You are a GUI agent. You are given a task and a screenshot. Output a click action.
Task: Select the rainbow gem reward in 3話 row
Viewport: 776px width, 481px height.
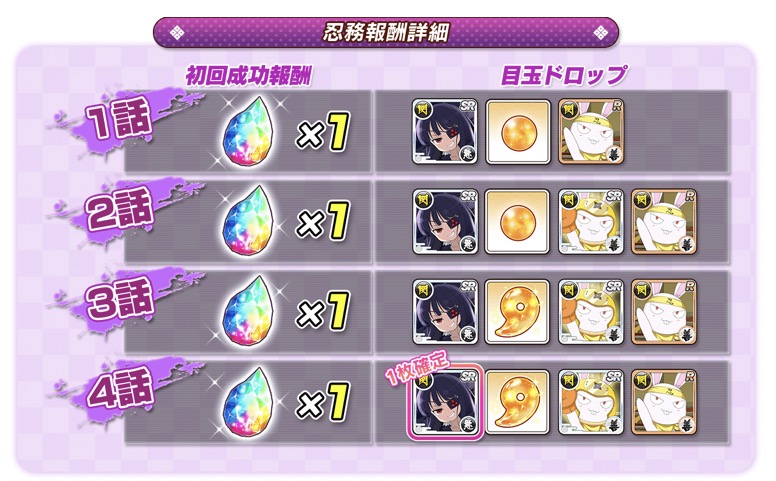click(249, 313)
